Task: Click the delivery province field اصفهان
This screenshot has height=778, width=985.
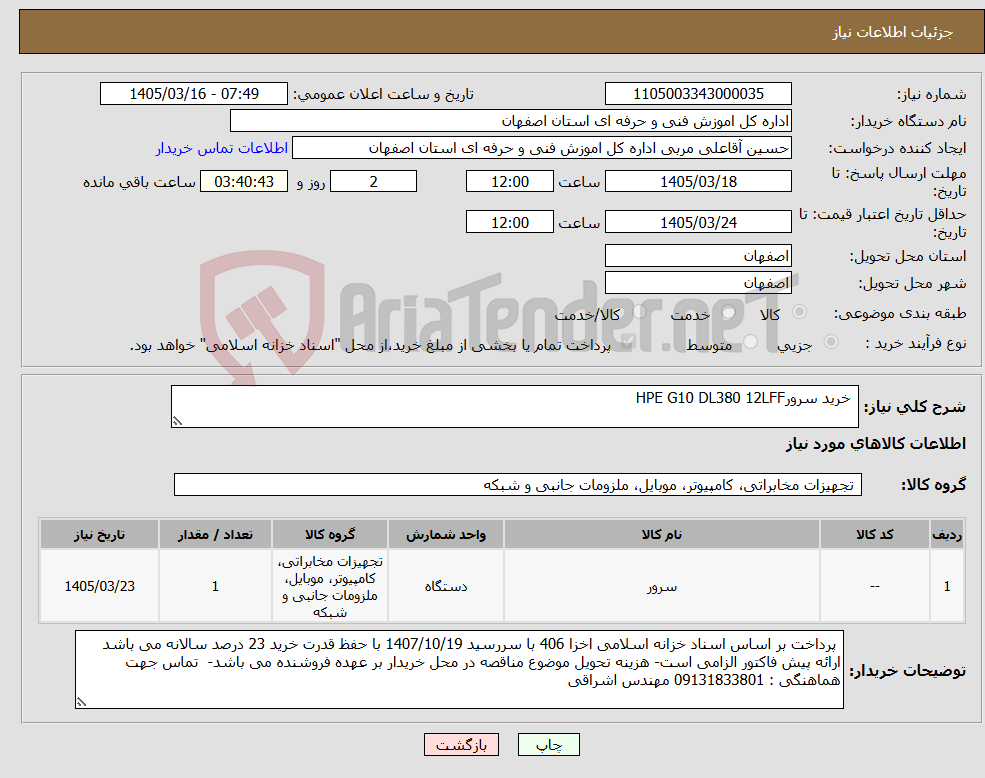Action: click(698, 256)
